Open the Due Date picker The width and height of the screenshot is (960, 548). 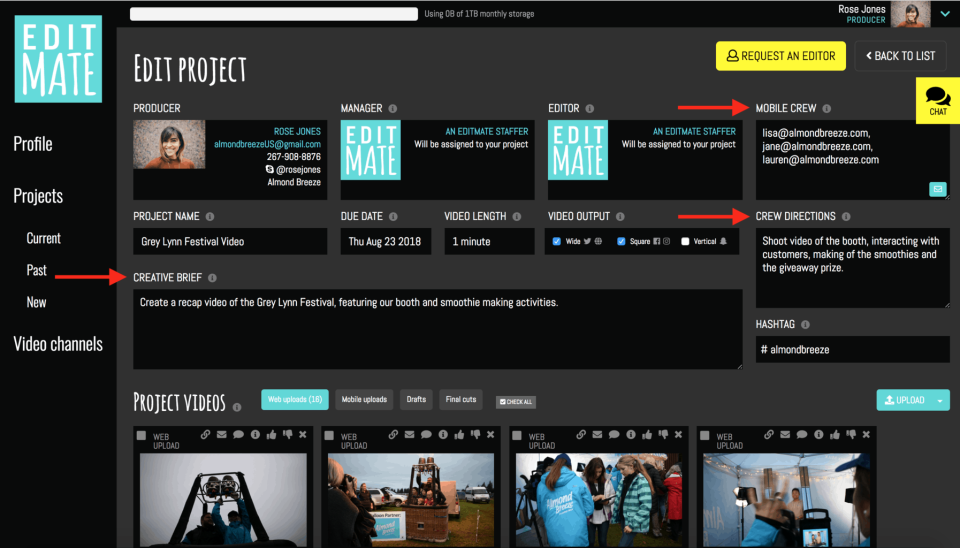(x=386, y=242)
